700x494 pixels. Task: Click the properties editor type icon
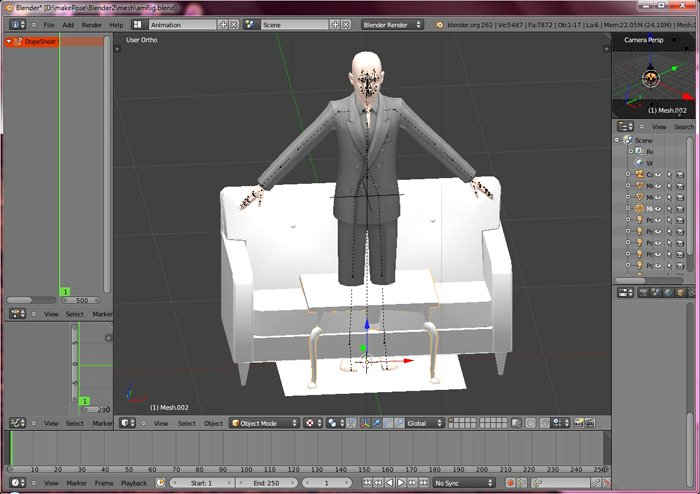tap(624, 293)
